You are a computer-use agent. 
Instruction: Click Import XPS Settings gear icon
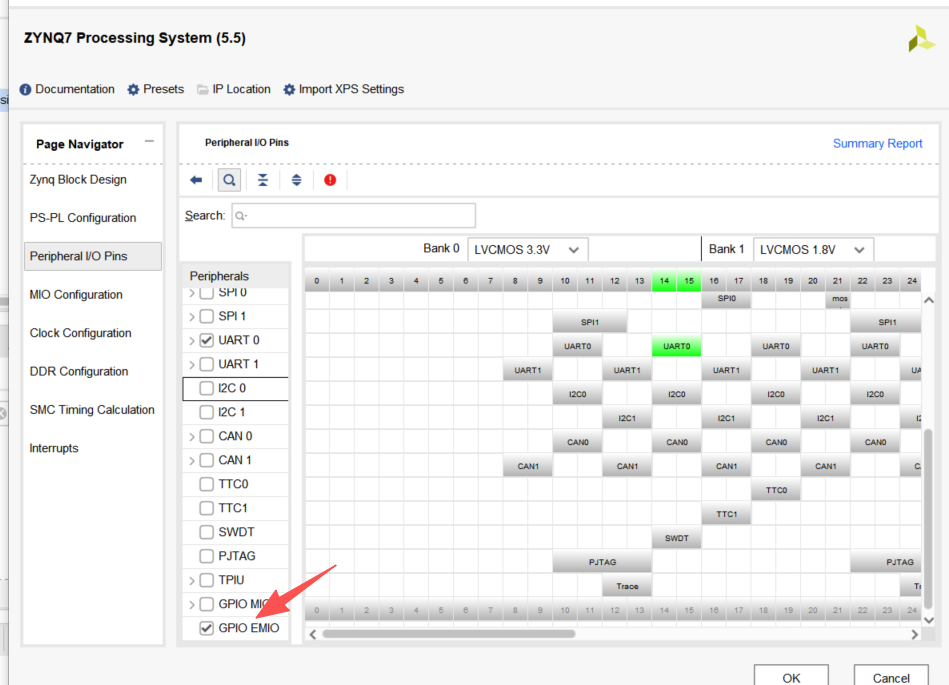click(289, 90)
